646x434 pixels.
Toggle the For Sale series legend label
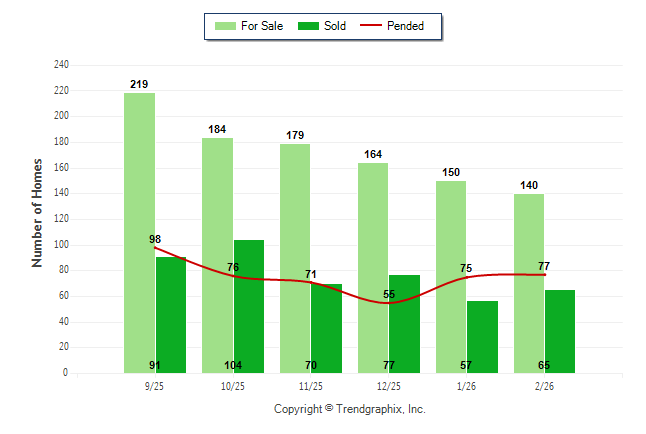click(262, 26)
